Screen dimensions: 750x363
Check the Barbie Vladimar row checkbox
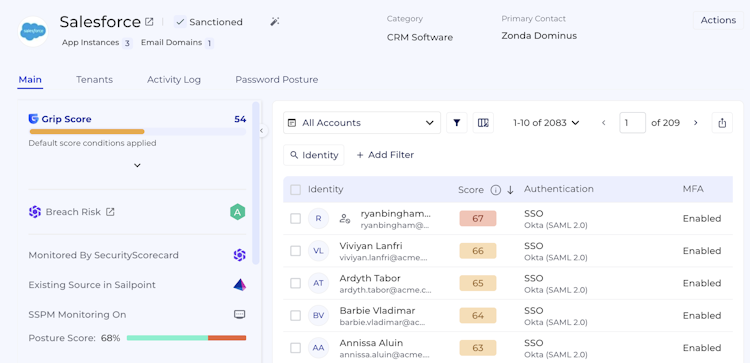(296, 316)
